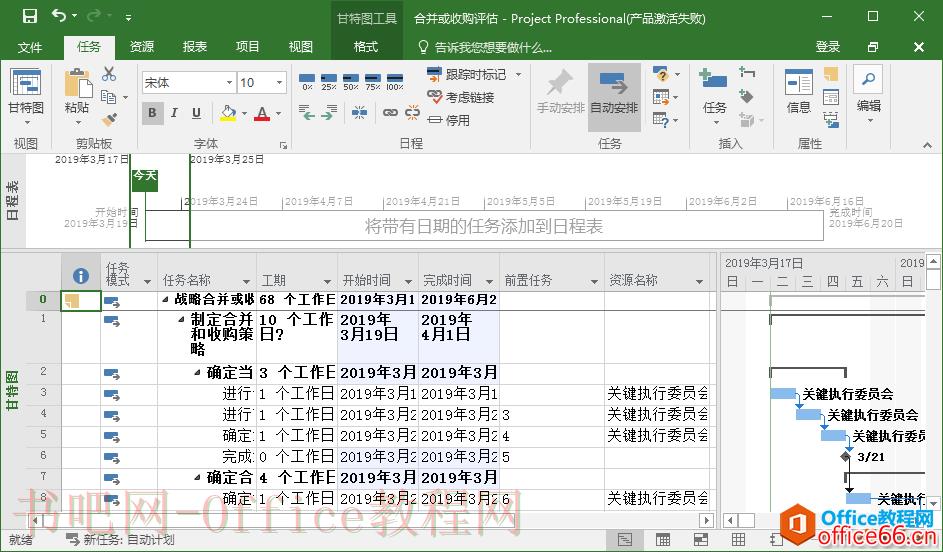This screenshot has height=552, width=943.
Task: Click the yellow task notes icon
Action: click(x=831, y=74)
